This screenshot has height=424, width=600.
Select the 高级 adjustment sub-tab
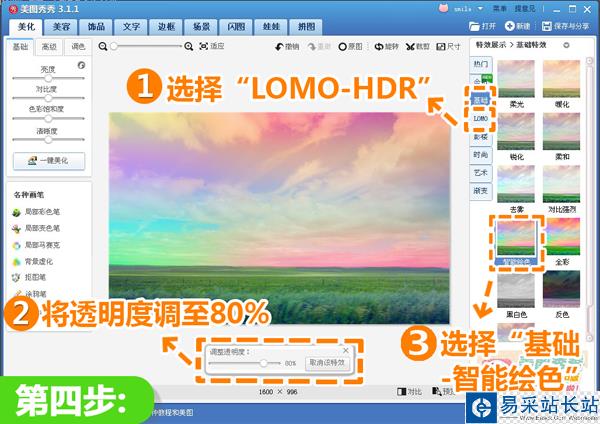click(49, 47)
